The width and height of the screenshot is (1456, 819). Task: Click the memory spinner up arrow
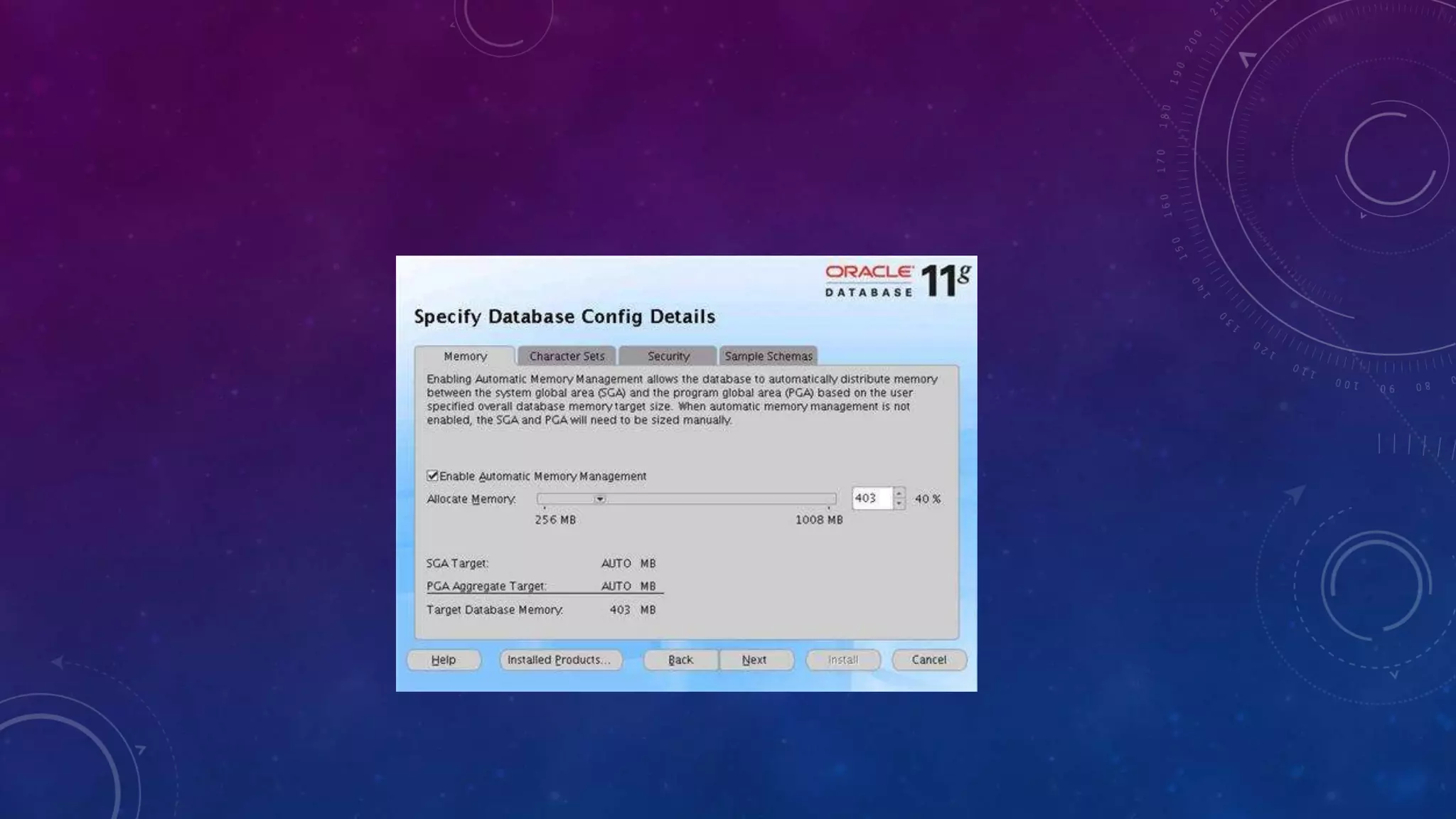(899, 493)
